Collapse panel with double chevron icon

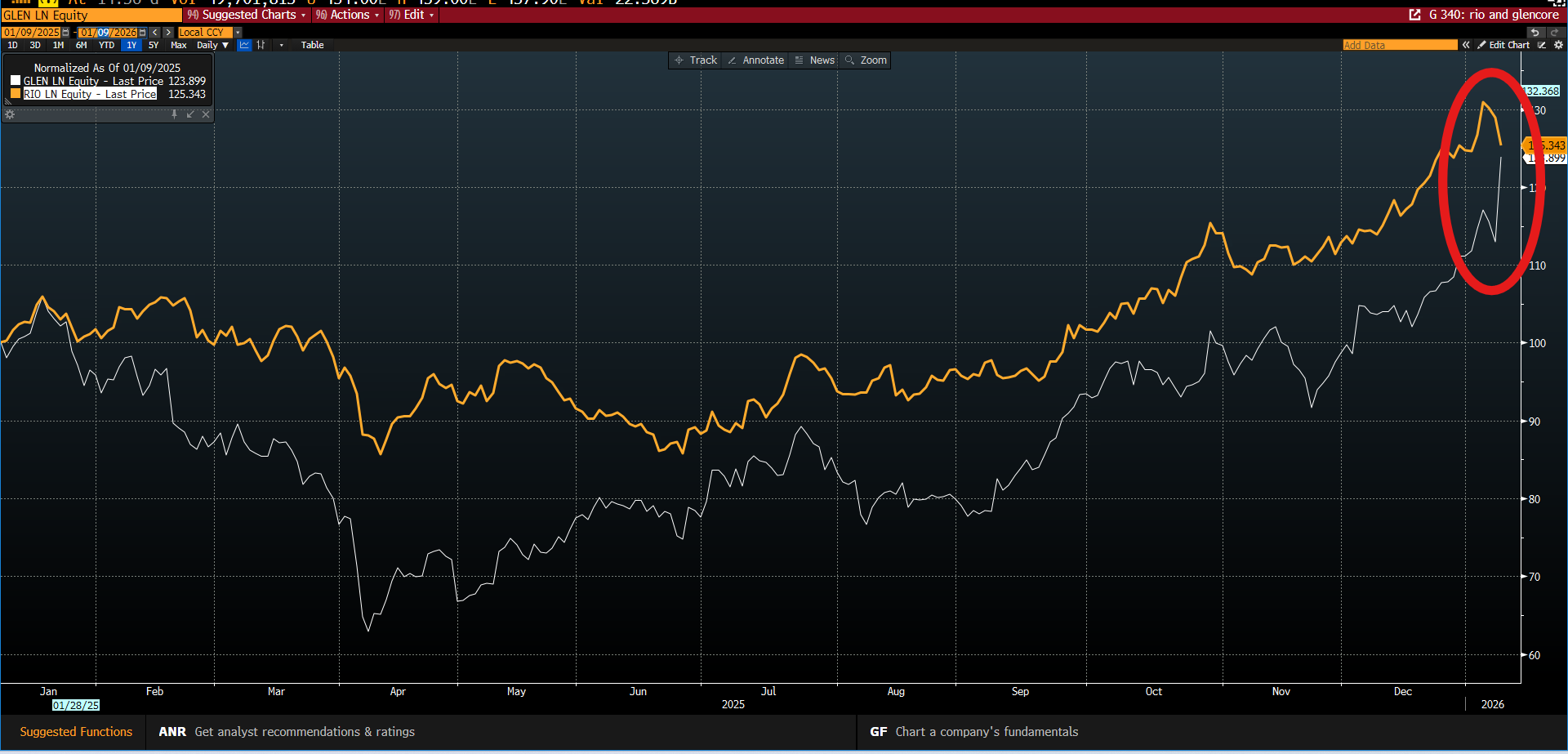(1466, 45)
